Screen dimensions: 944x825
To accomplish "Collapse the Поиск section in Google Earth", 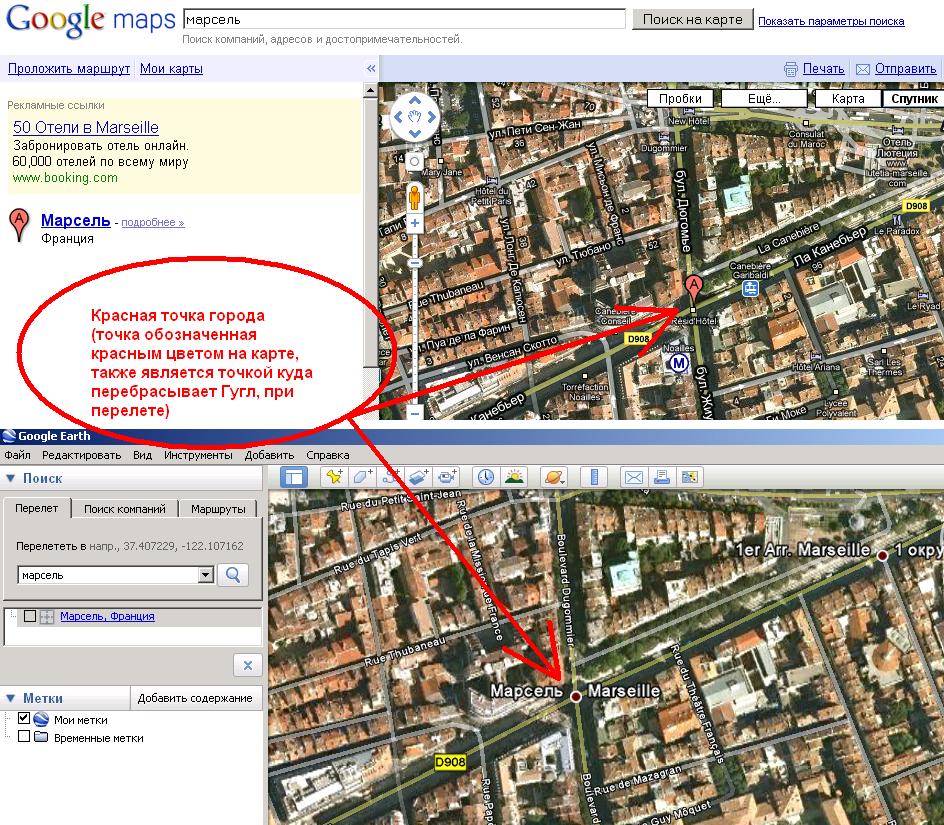I will click(x=10, y=478).
